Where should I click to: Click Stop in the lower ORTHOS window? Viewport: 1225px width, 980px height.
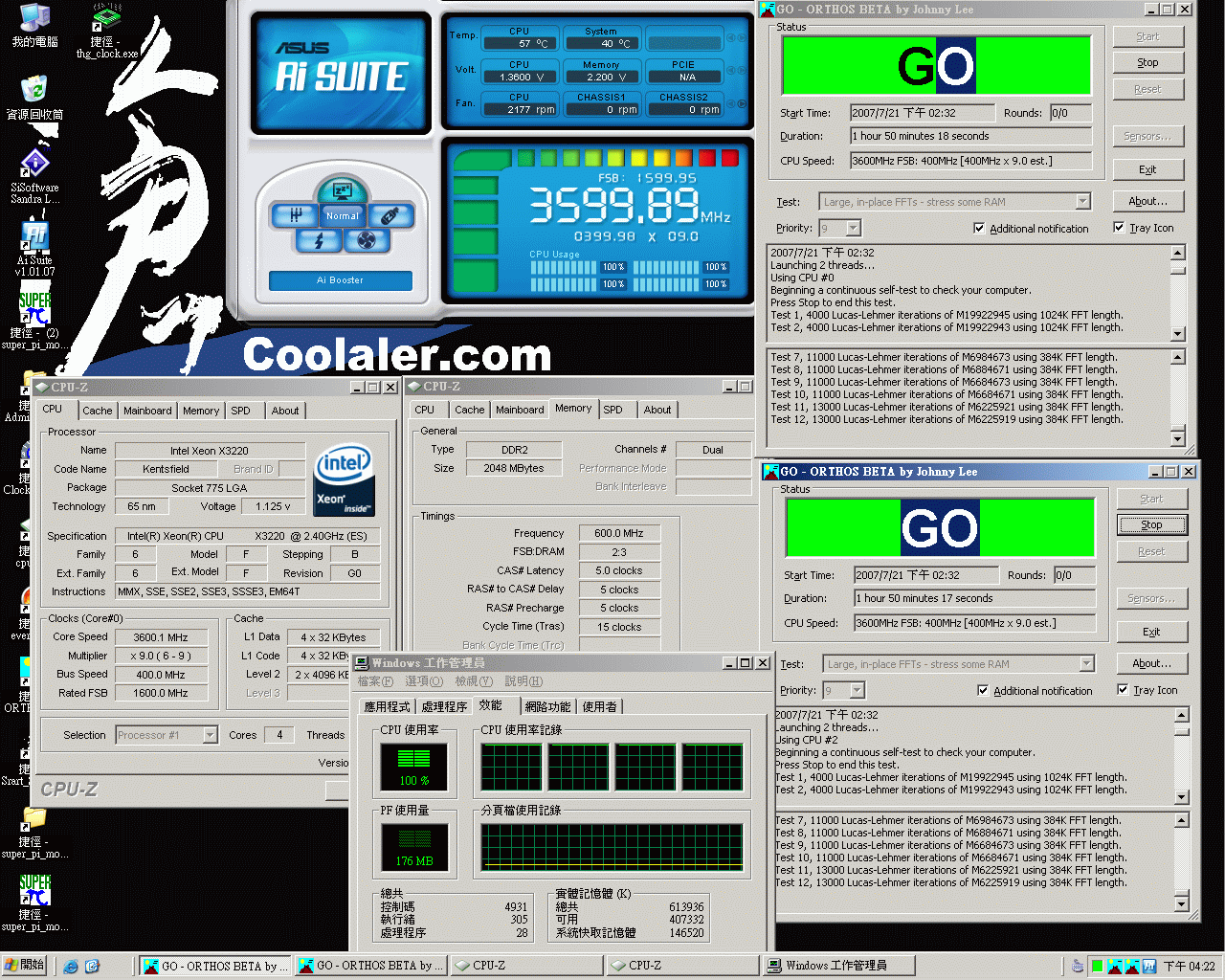coord(1151,524)
